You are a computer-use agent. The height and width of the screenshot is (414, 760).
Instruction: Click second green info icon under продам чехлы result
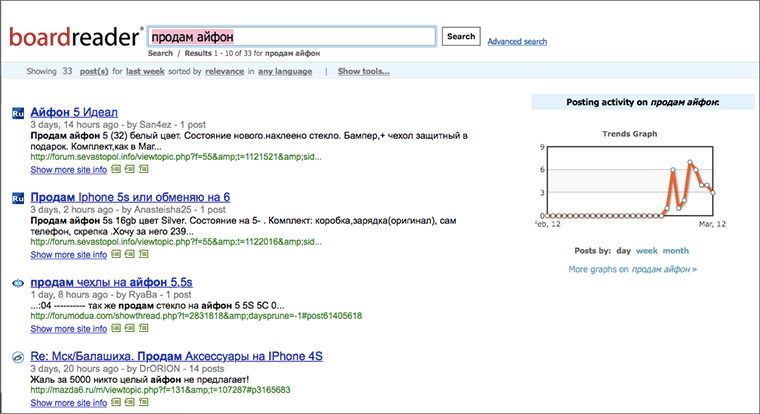[x=129, y=328]
